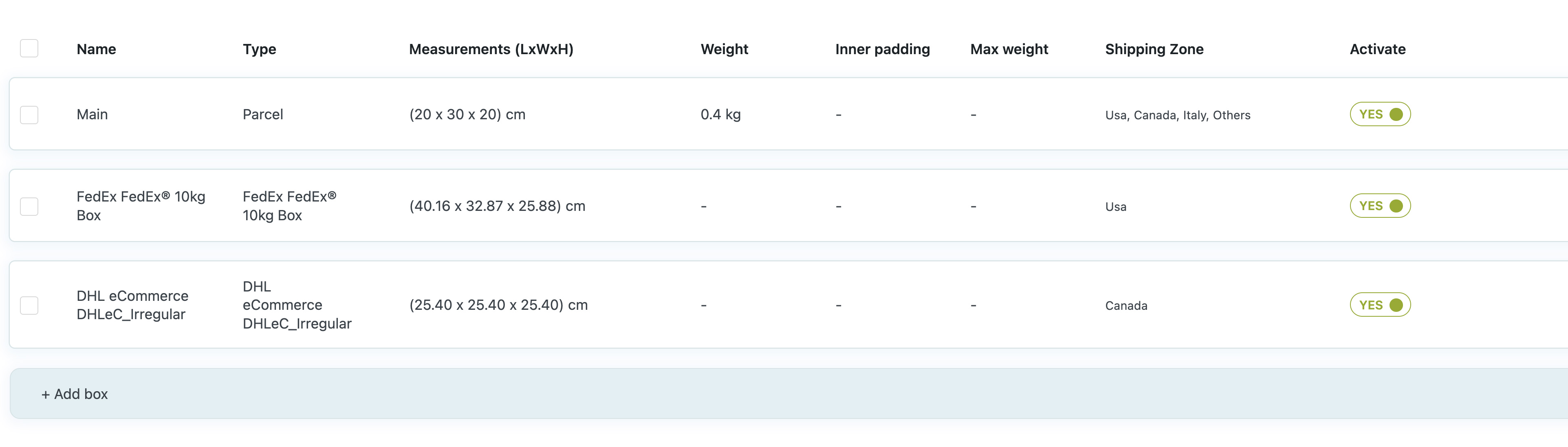Click the Max weight column header
The height and width of the screenshot is (447, 1568).
[x=1009, y=49]
